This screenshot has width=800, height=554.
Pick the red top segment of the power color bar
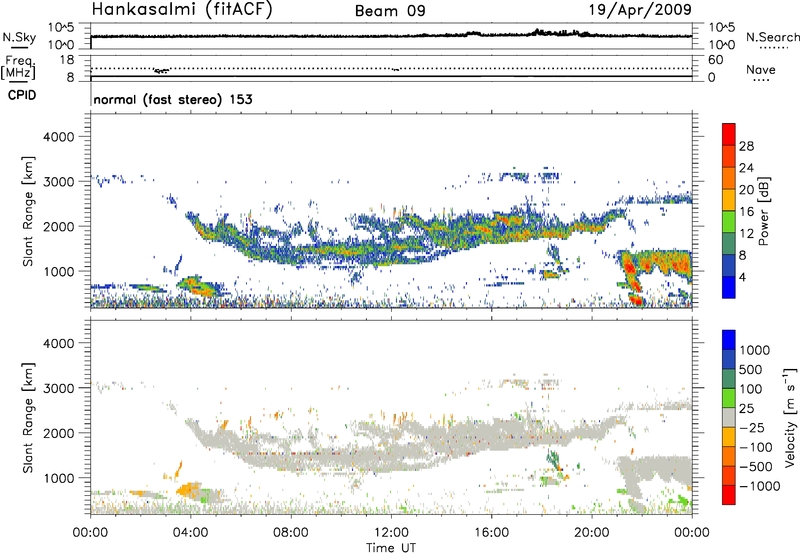(x=729, y=134)
